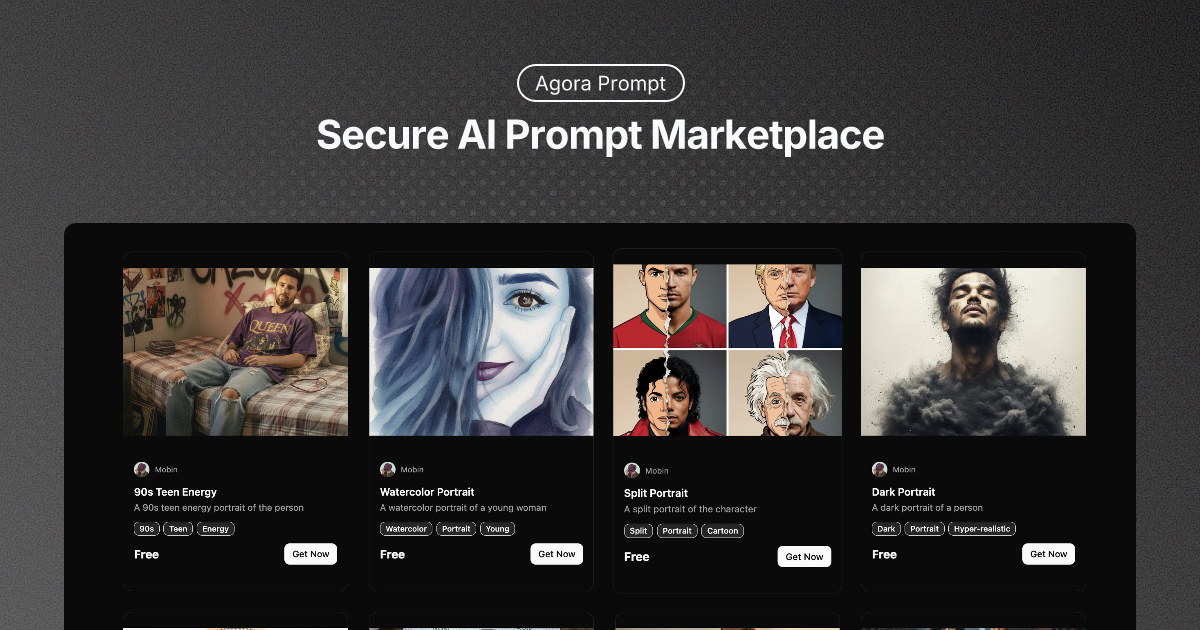Click the Mobin avatar on Watercolor Portrait card
The height and width of the screenshot is (630, 1200).
pyautogui.click(x=387, y=468)
